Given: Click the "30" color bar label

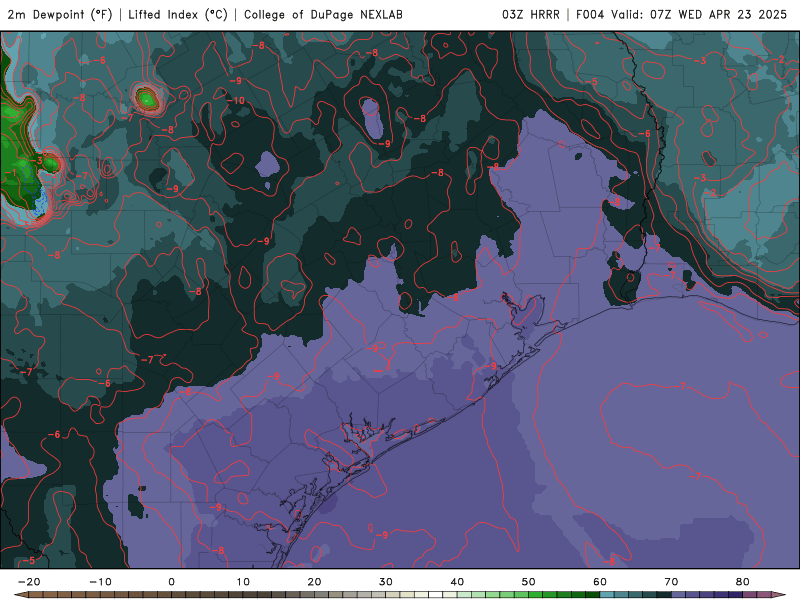Looking at the screenshot, I should tap(386, 582).
